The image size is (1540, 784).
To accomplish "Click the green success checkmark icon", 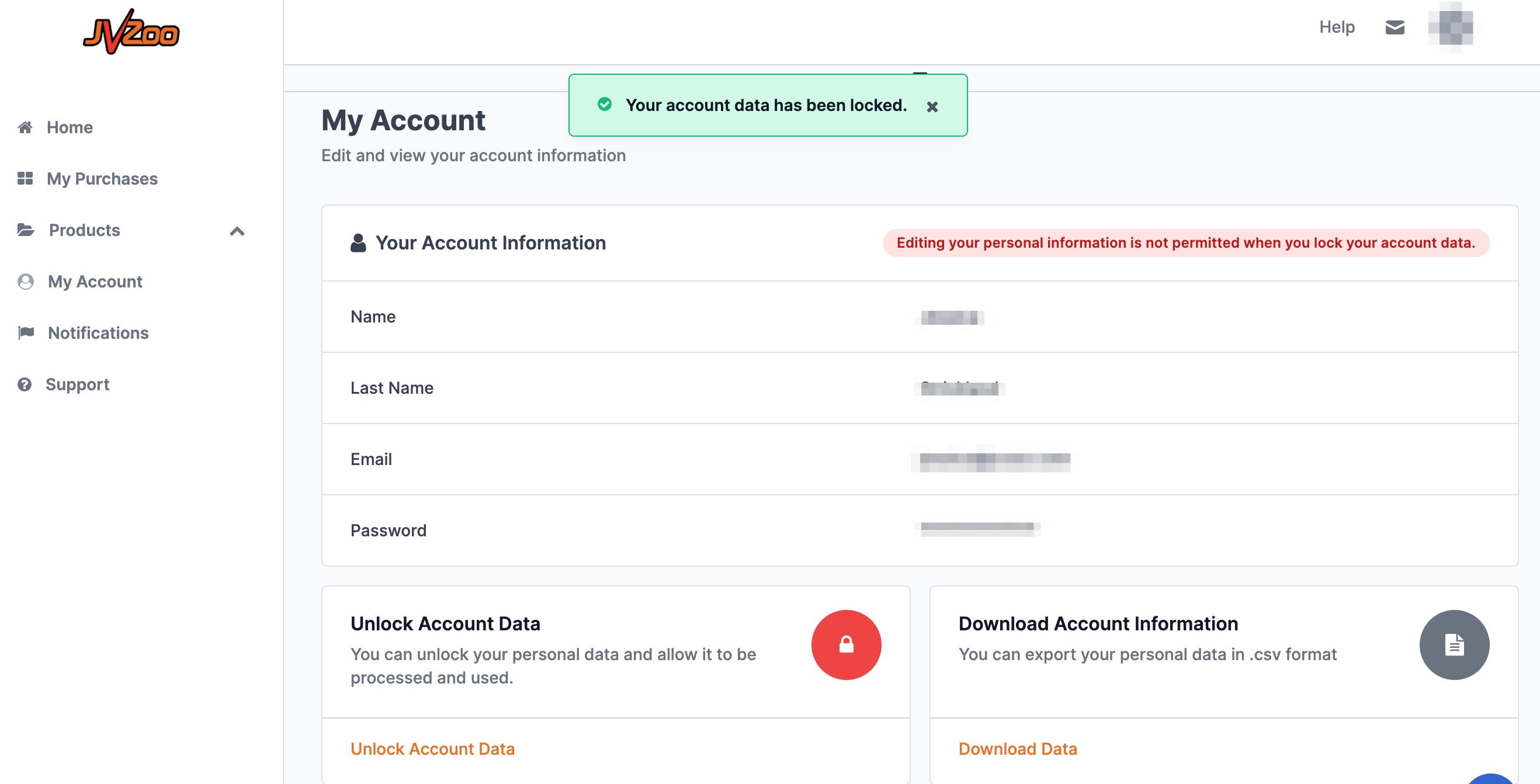I will (605, 105).
